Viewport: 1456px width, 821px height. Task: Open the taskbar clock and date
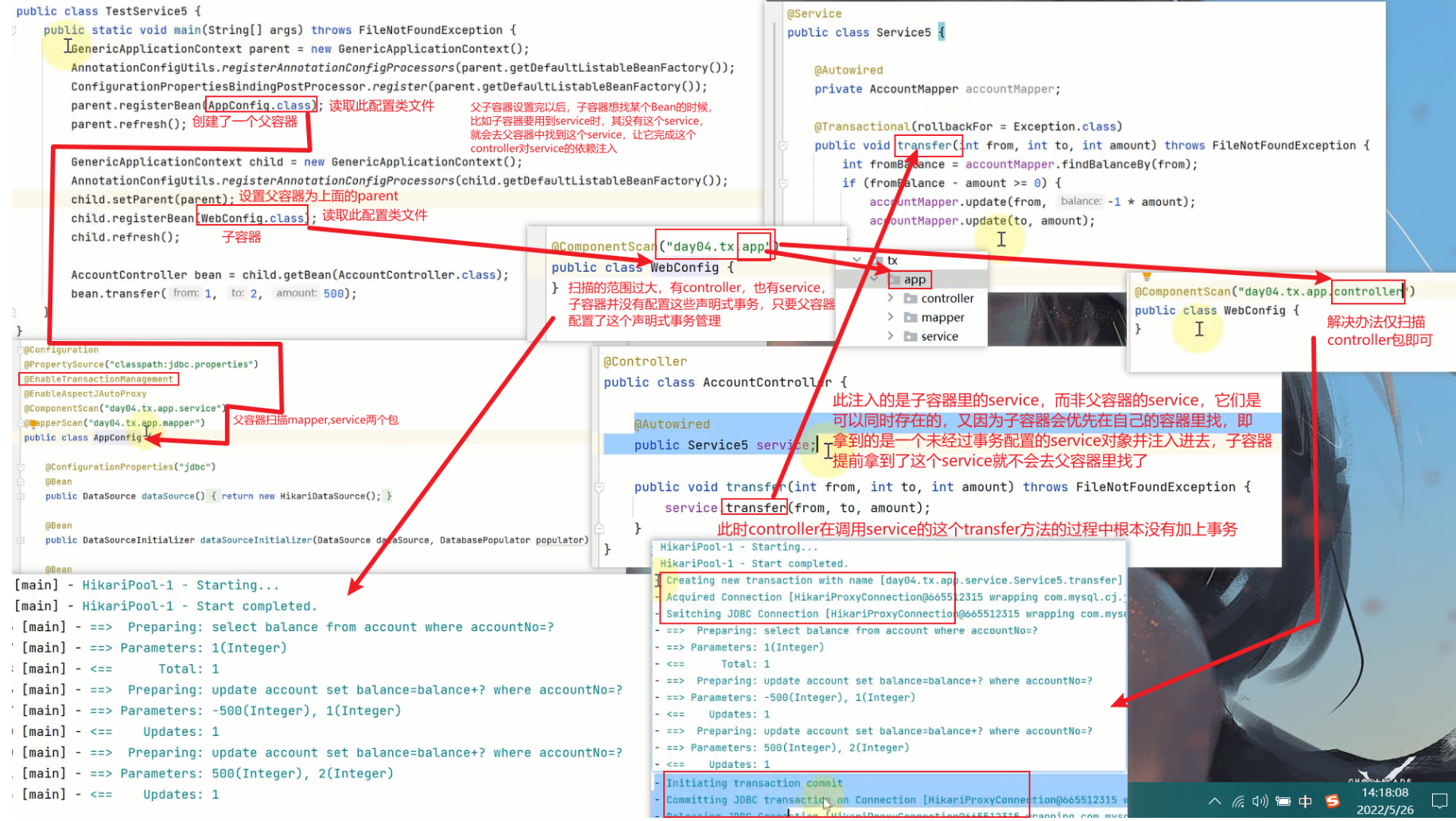pos(1384,801)
